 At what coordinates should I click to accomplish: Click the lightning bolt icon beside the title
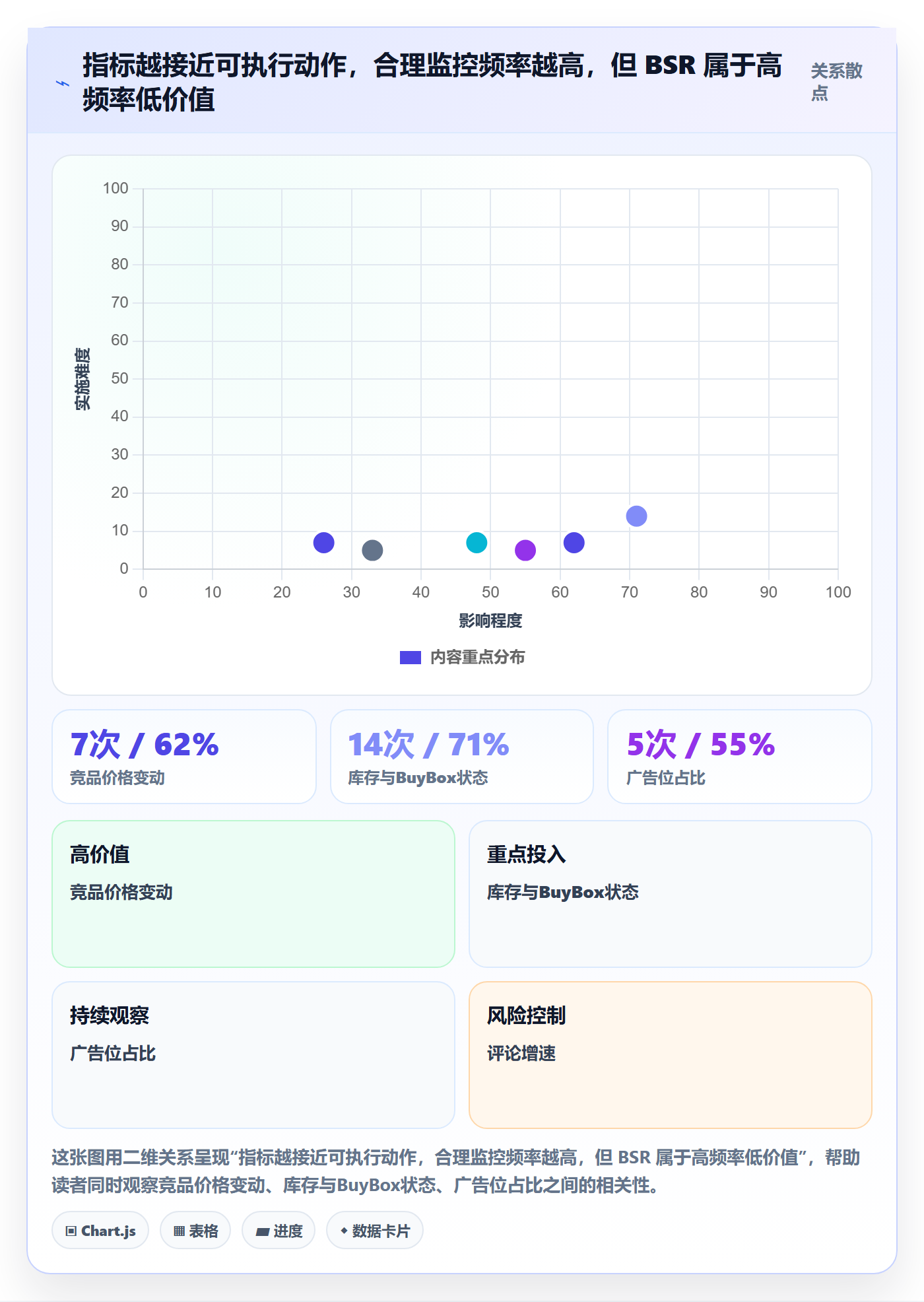(x=63, y=83)
